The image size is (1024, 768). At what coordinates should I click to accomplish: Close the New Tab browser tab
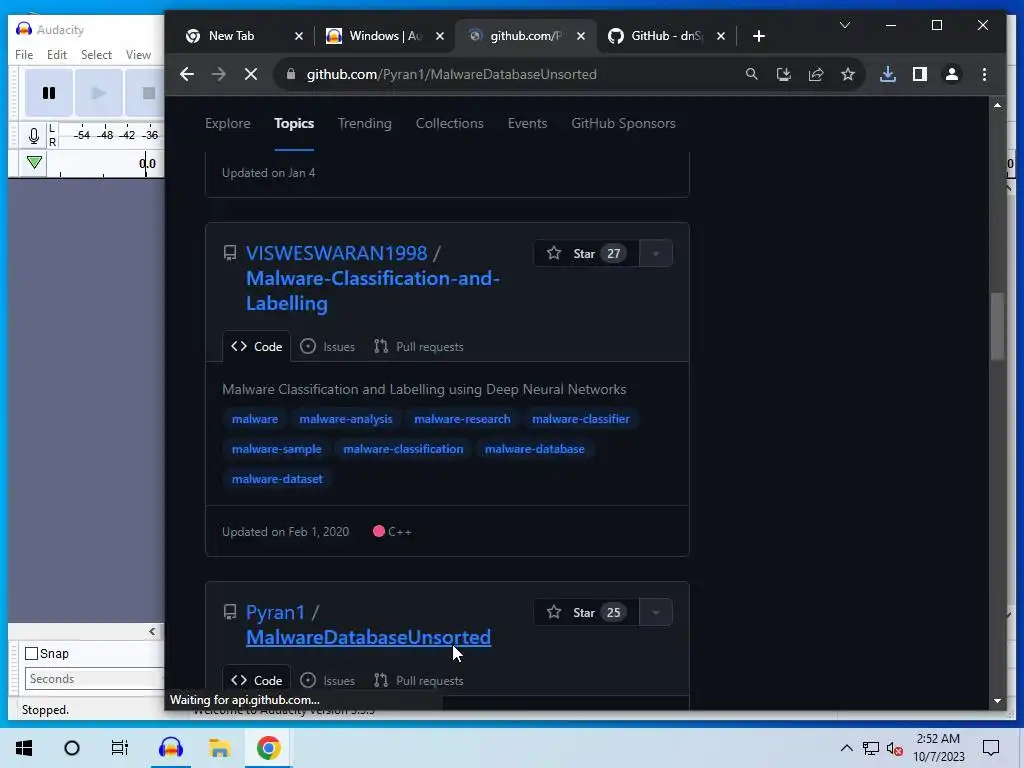(x=298, y=36)
